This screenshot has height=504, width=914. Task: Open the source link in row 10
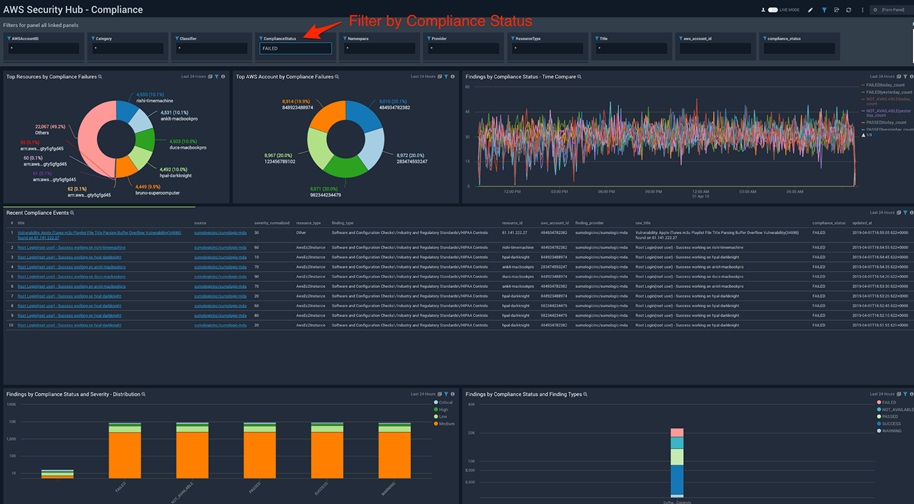[220, 325]
